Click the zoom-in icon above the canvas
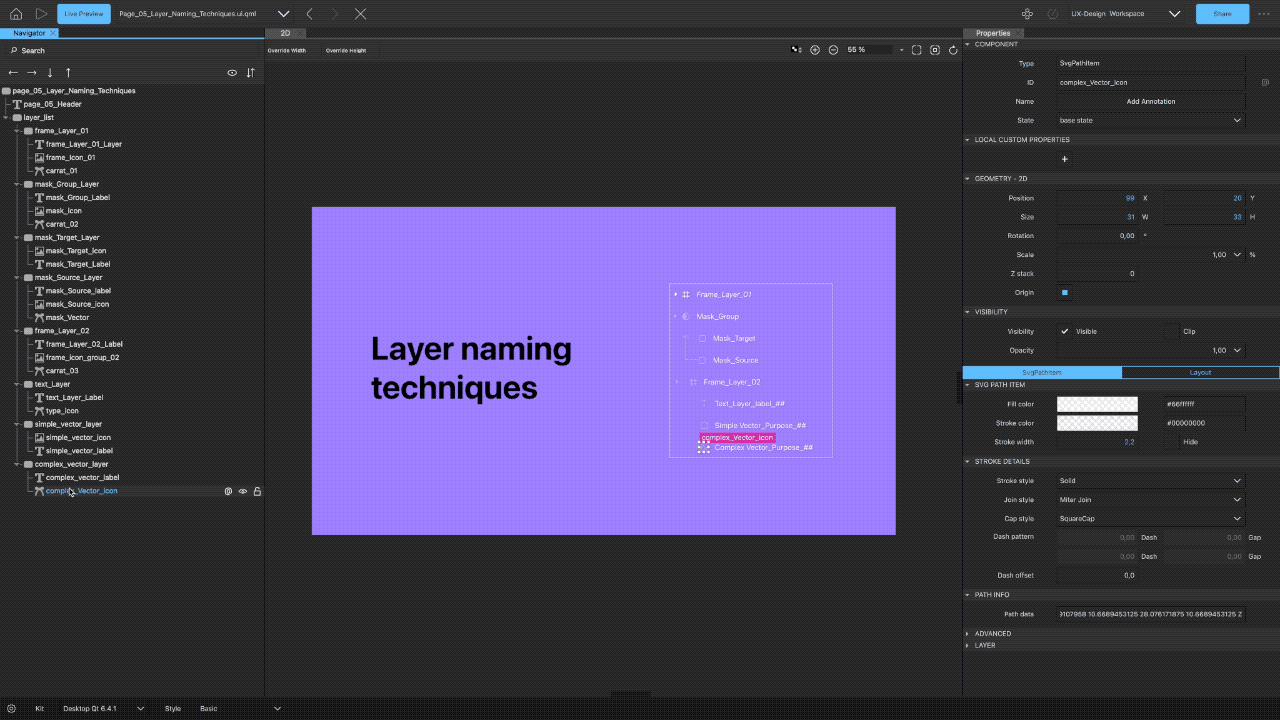Screen dimensions: 1280x720 (815, 50)
